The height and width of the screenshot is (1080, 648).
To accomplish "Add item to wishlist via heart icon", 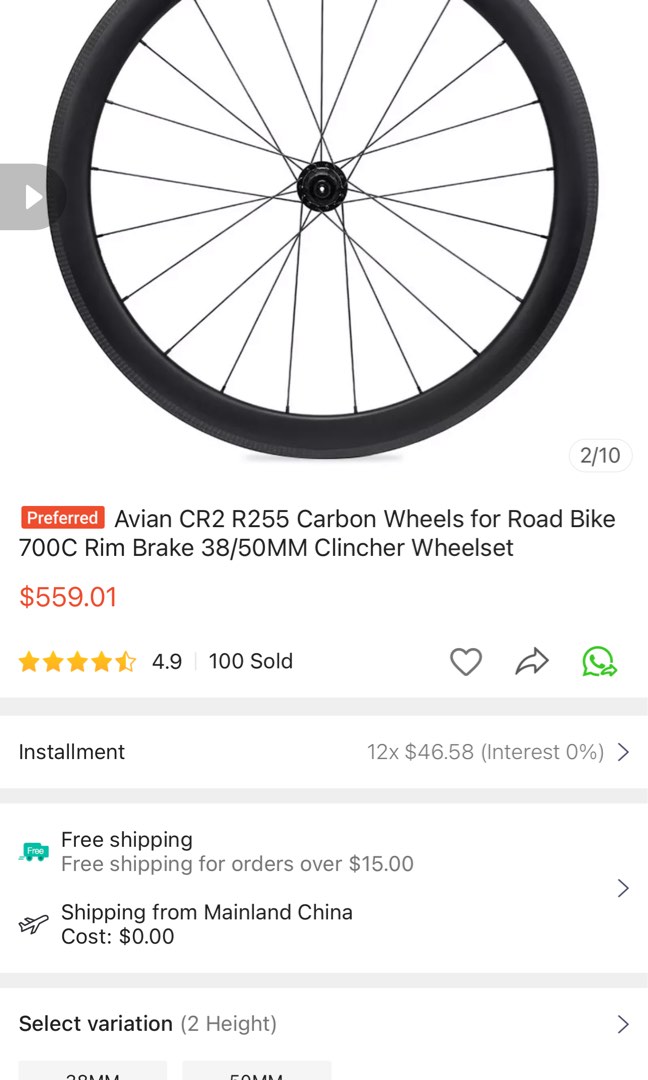I will click(466, 661).
